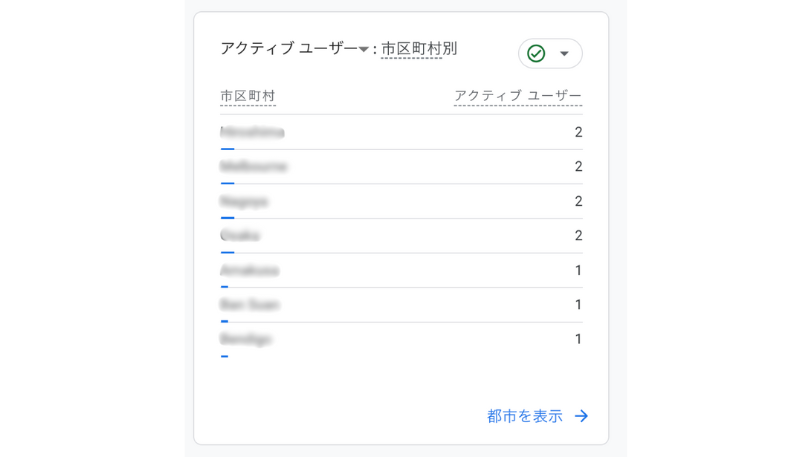Click the user count for the Osaka row
The height and width of the screenshot is (457, 812).
[578, 236]
